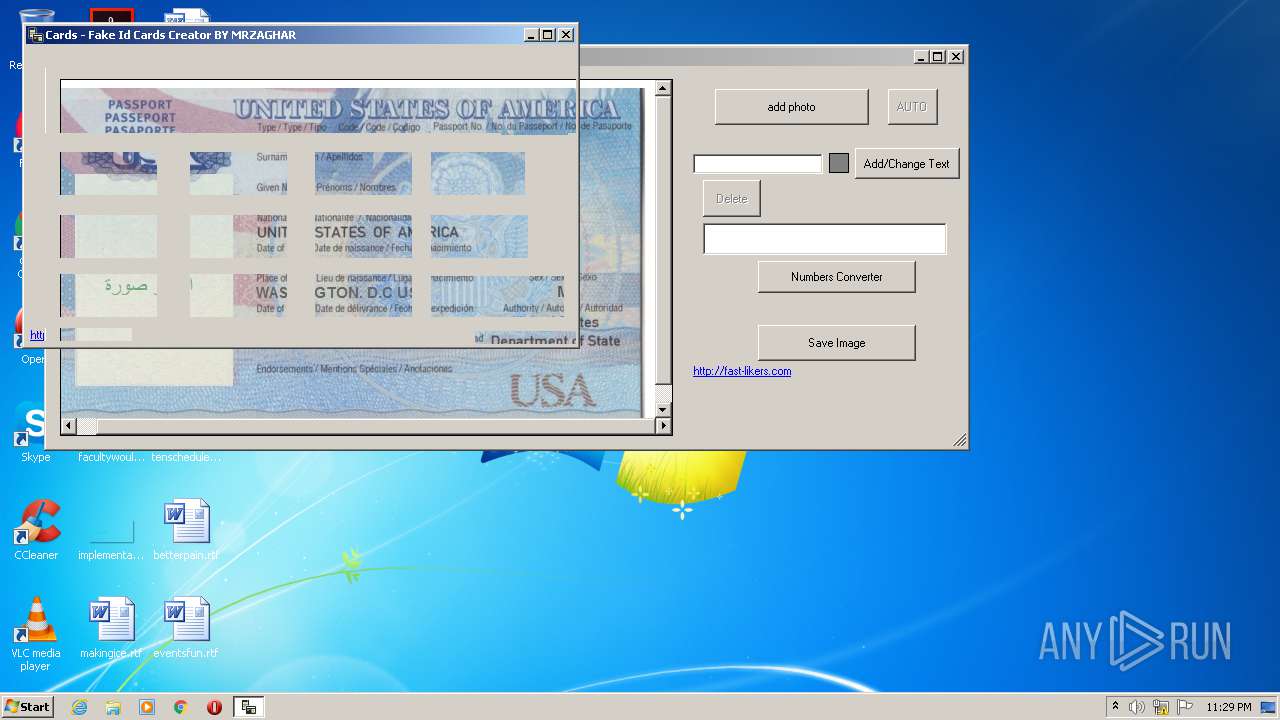Click the Delete button
The height and width of the screenshot is (720, 1280).
pyautogui.click(x=732, y=199)
